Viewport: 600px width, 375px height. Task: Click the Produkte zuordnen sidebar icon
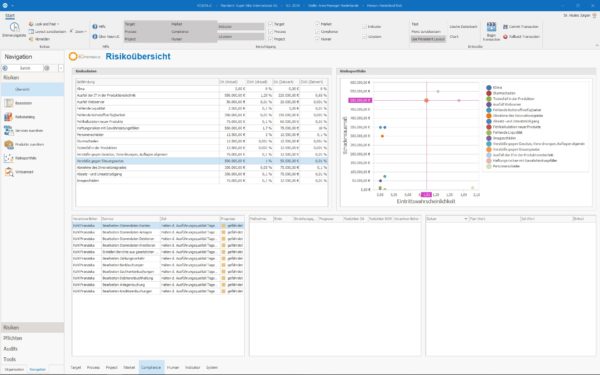pyautogui.click(x=8, y=144)
